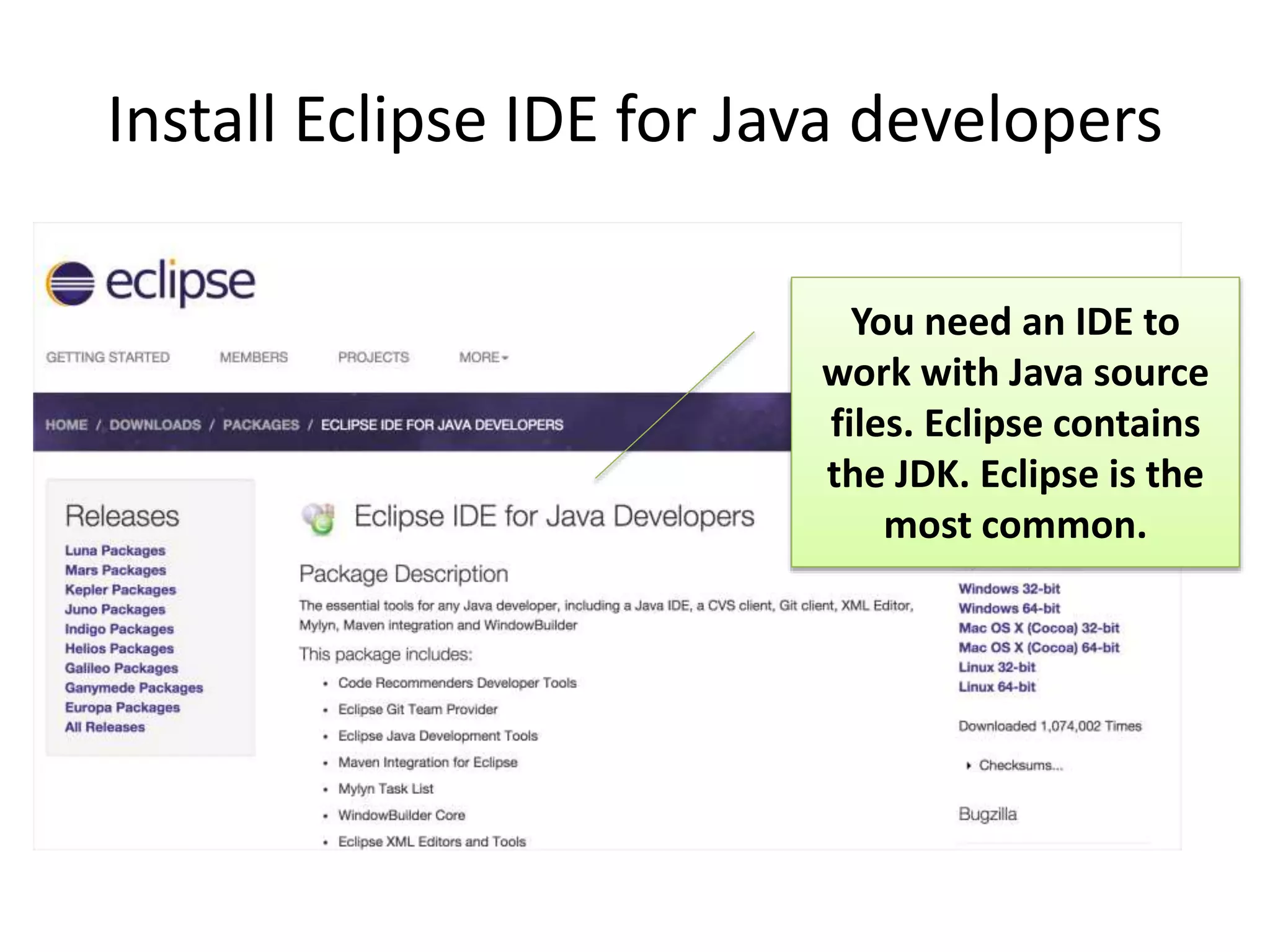
Task: Open Kepler Packages release link
Action: pos(120,590)
